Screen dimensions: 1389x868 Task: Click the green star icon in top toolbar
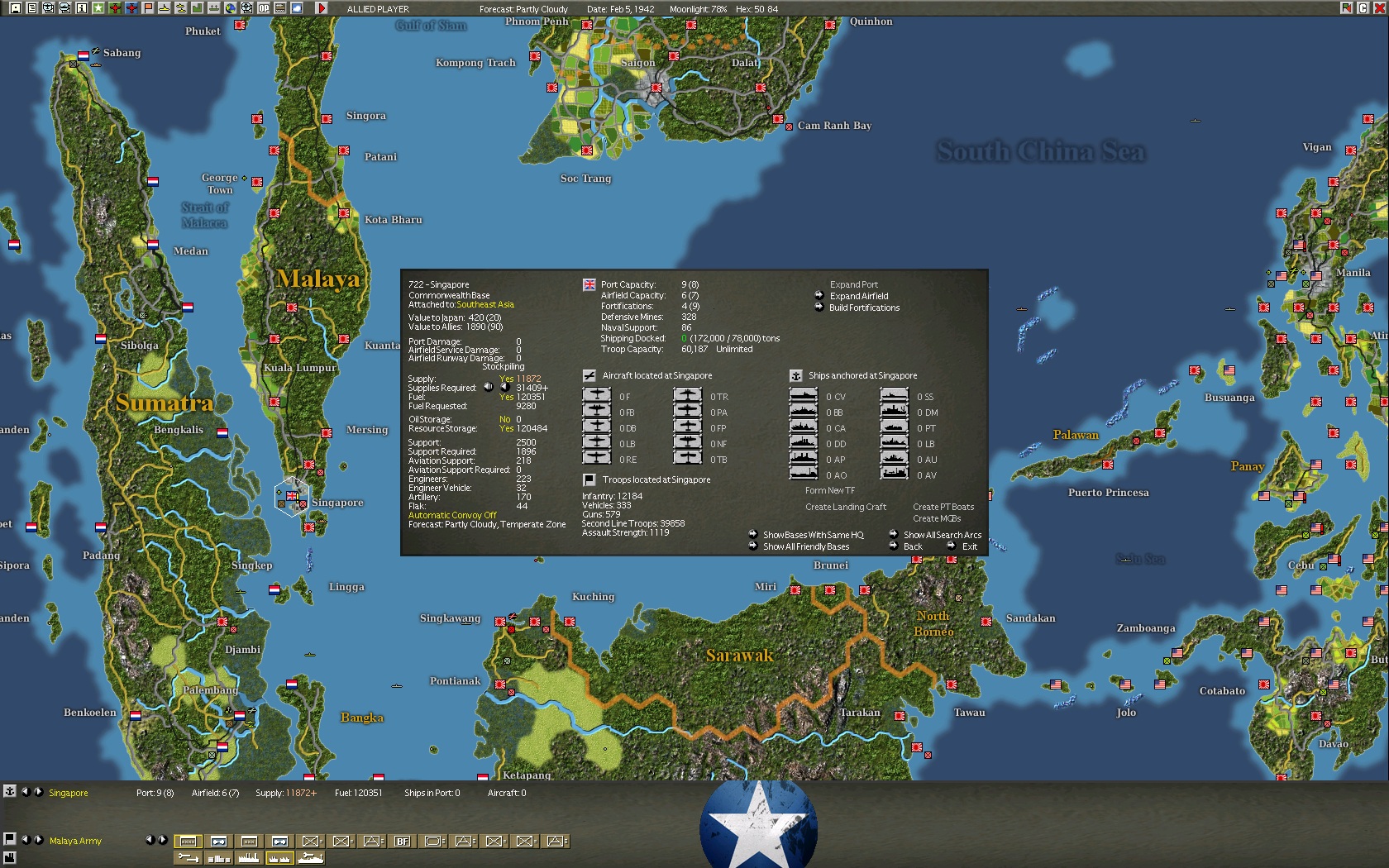coord(98,8)
